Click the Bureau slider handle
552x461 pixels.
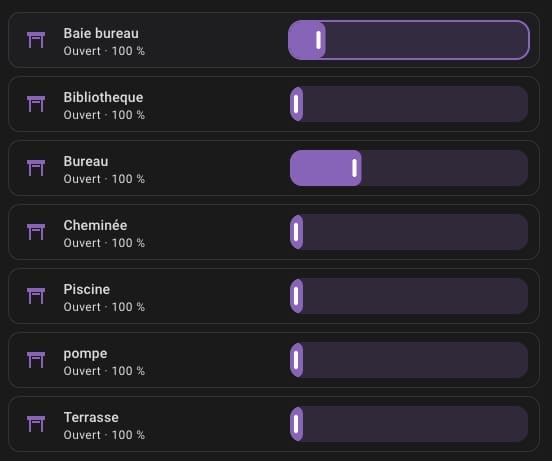(355, 168)
